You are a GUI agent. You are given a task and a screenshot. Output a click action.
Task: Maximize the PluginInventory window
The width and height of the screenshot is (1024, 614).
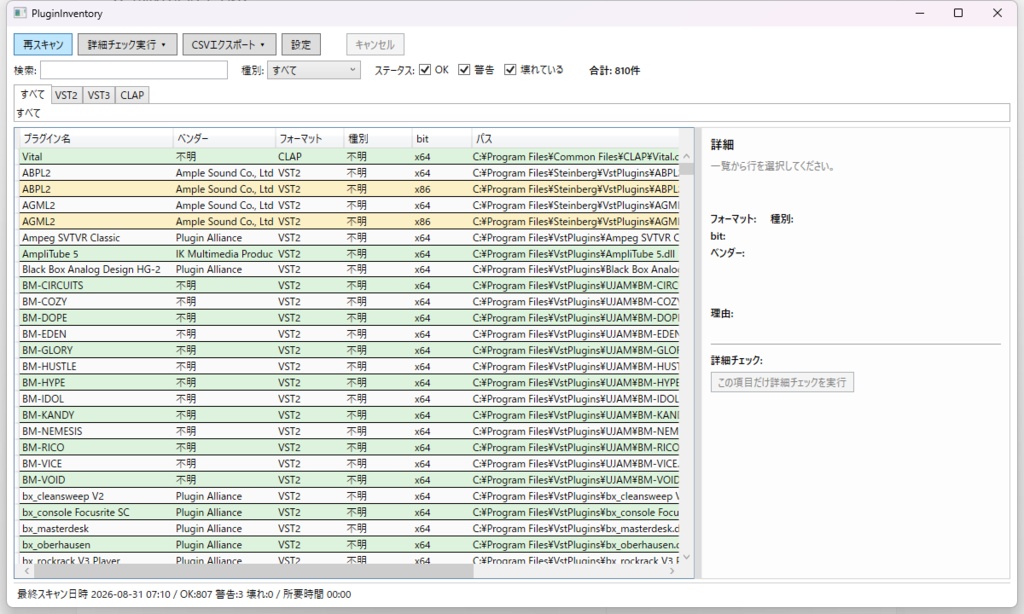pos(958,13)
